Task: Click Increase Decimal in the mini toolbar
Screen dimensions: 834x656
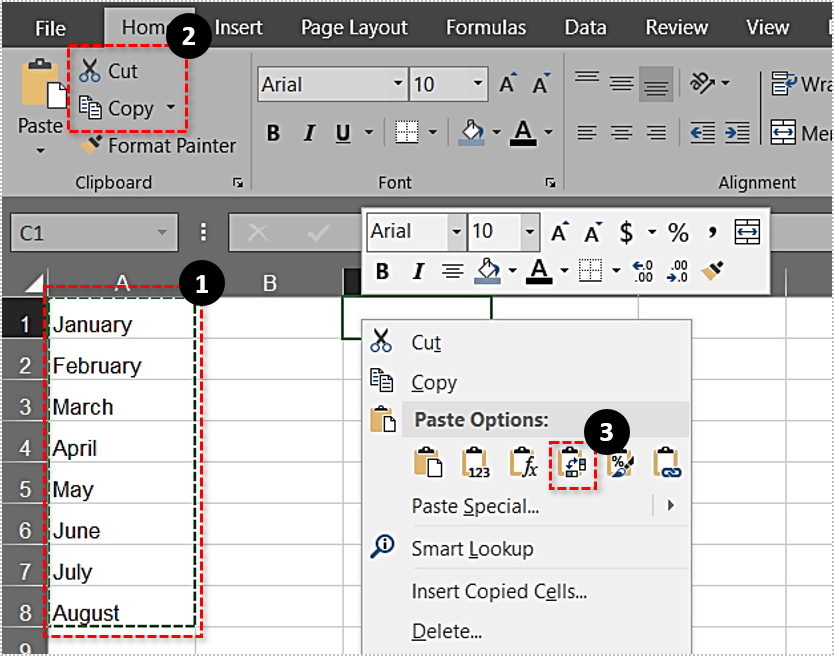Action: tap(643, 271)
